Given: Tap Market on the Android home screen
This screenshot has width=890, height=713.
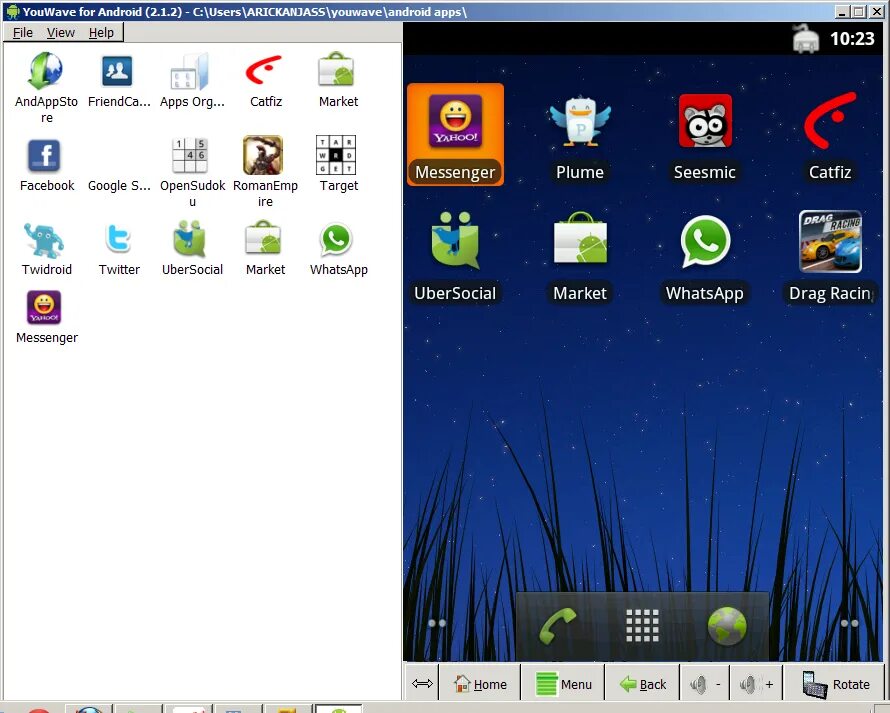Looking at the screenshot, I should point(580,257).
